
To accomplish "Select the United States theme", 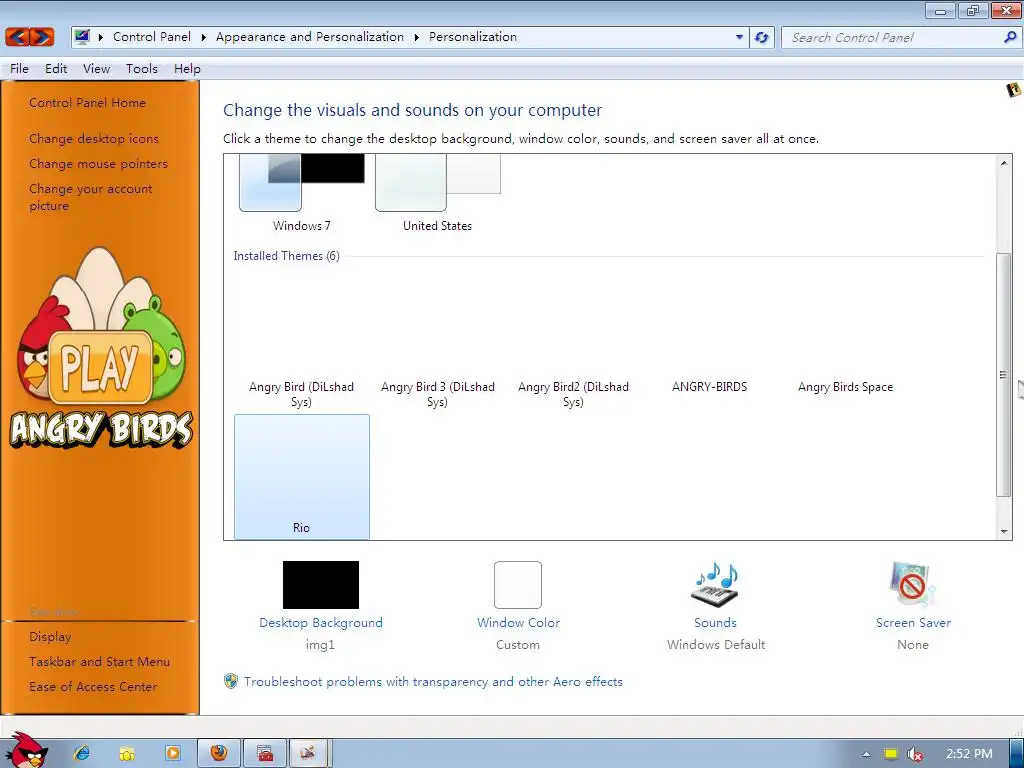I will click(438, 193).
